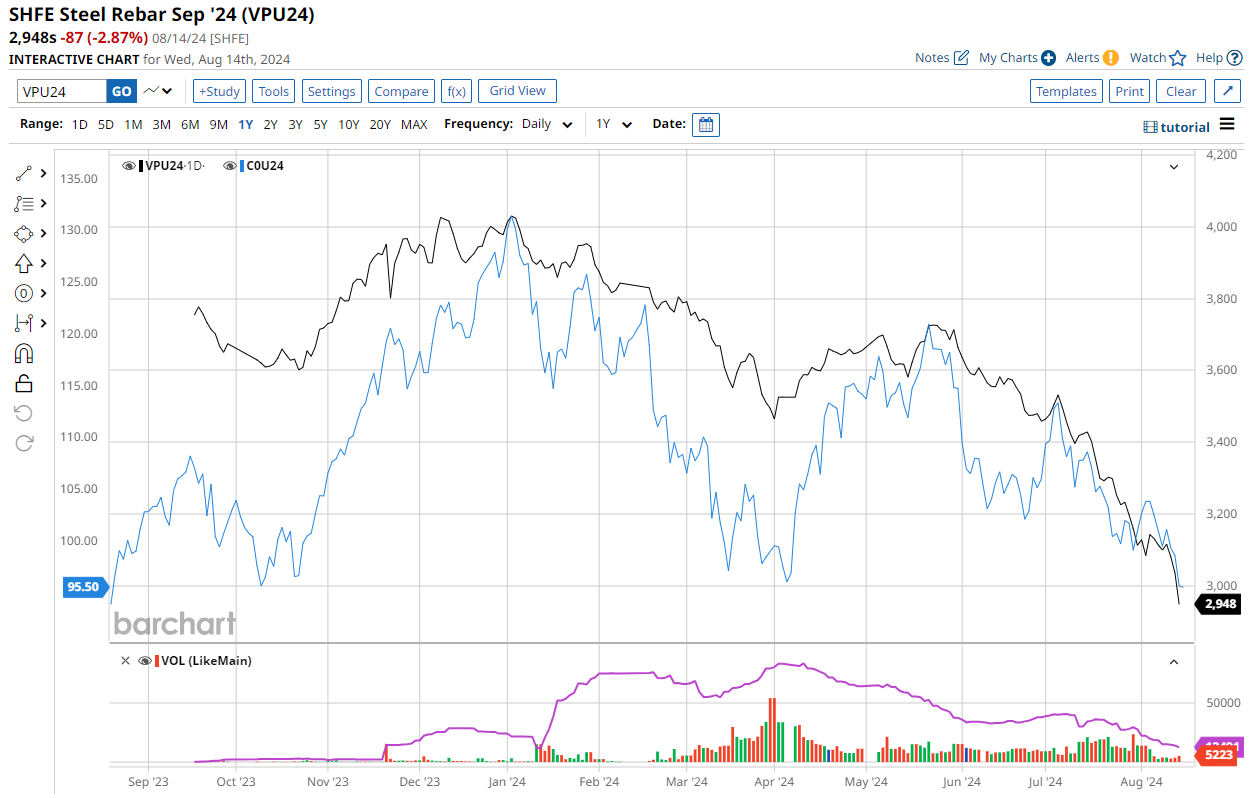Open the date calendar picker
1253x798 pixels.
[x=705, y=125]
